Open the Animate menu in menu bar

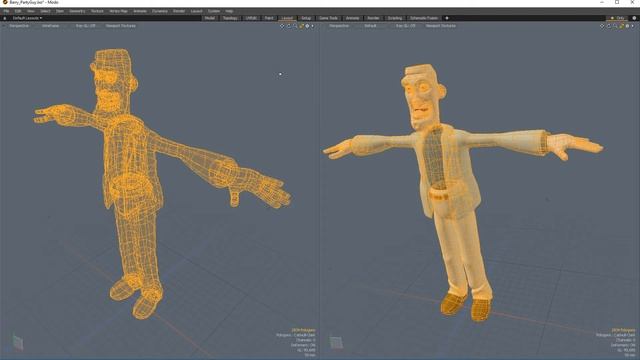[140, 11]
